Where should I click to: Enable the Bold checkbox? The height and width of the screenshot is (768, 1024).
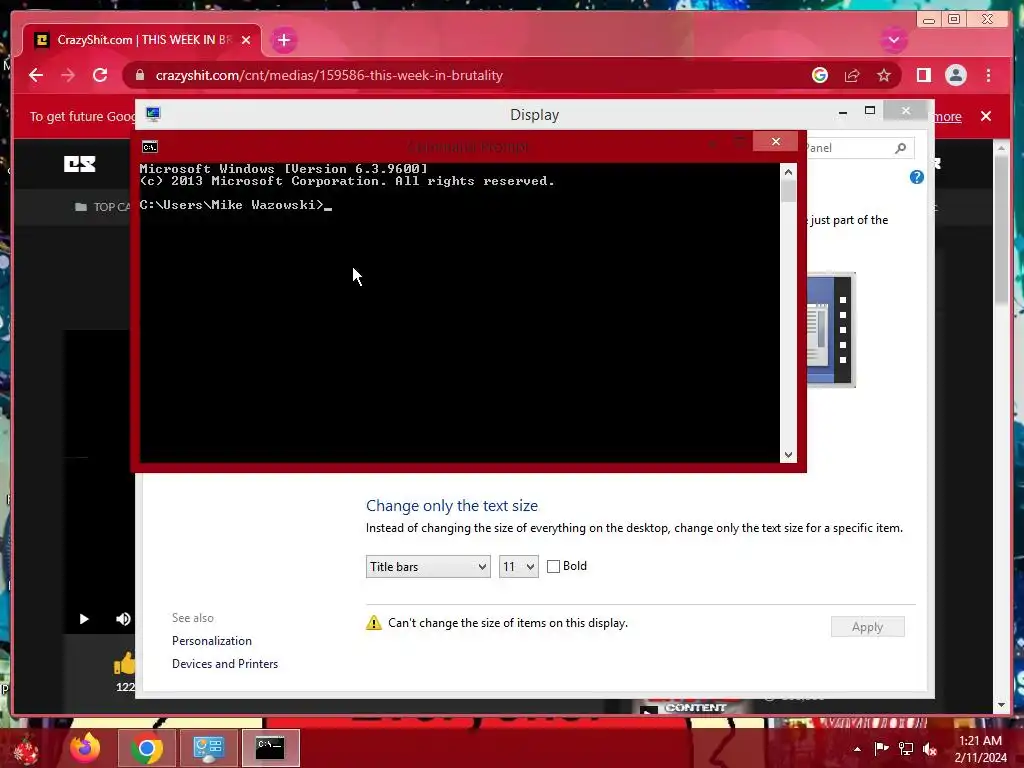[x=553, y=566]
